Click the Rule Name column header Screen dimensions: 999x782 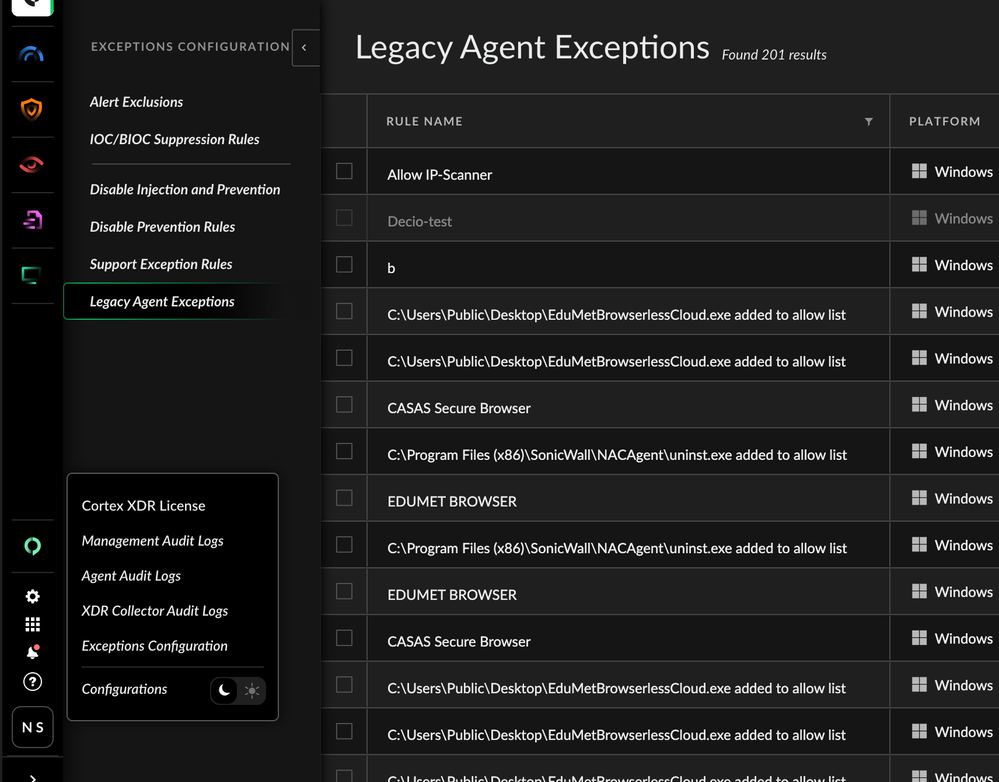click(424, 122)
